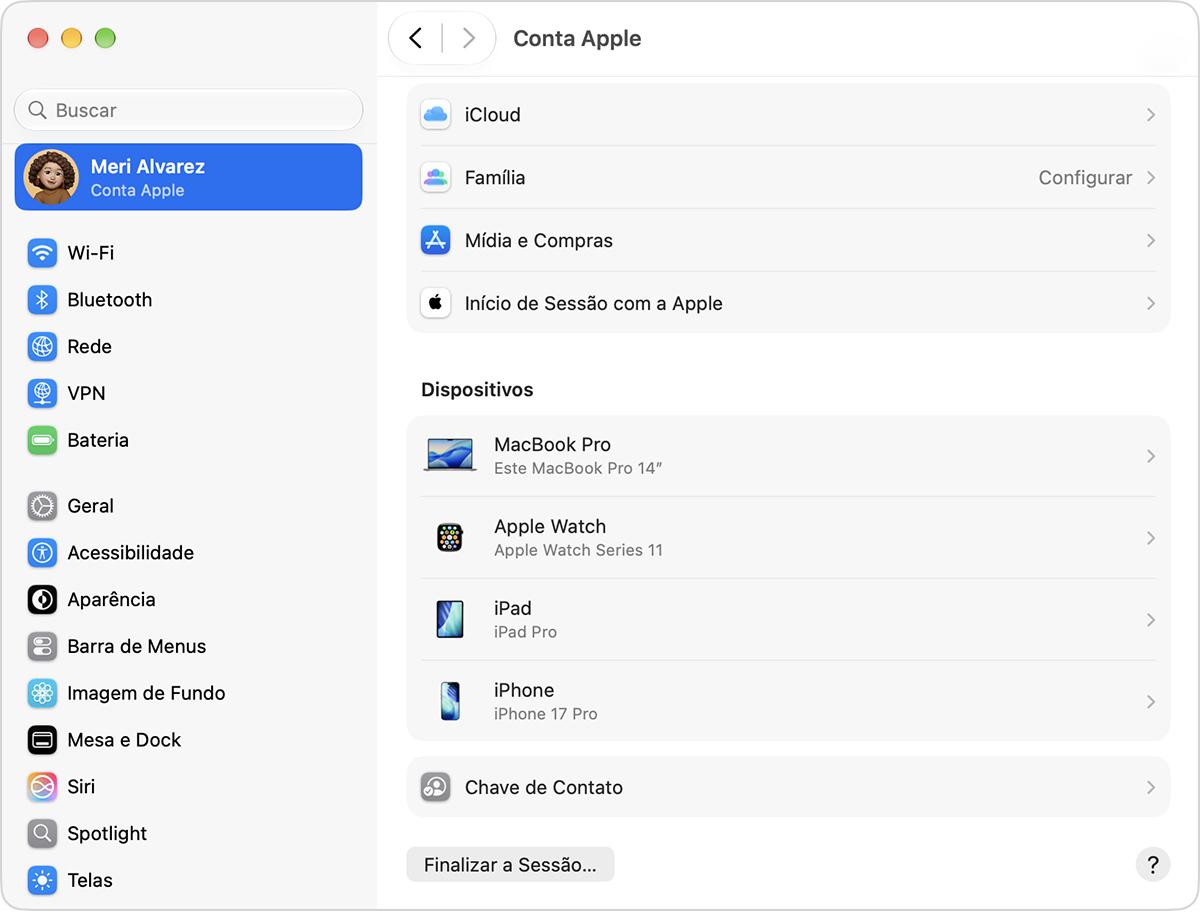Screen dimensions: 1200x912
Task: Click the Família people icon
Action: [435, 178]
